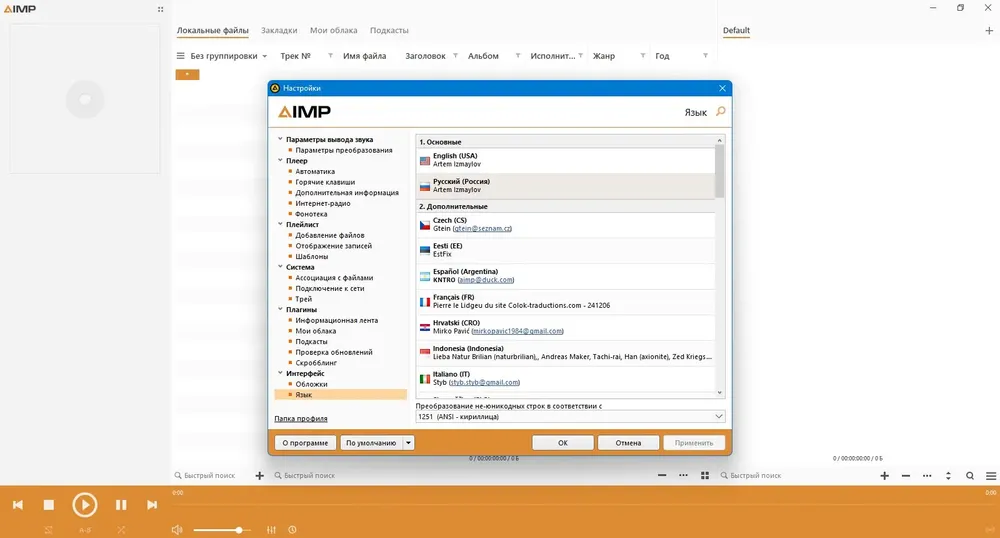Switch to grid view icon in library toolbar
The width and height of the screenshot is (1000, 538).
(x=705, y=476)
